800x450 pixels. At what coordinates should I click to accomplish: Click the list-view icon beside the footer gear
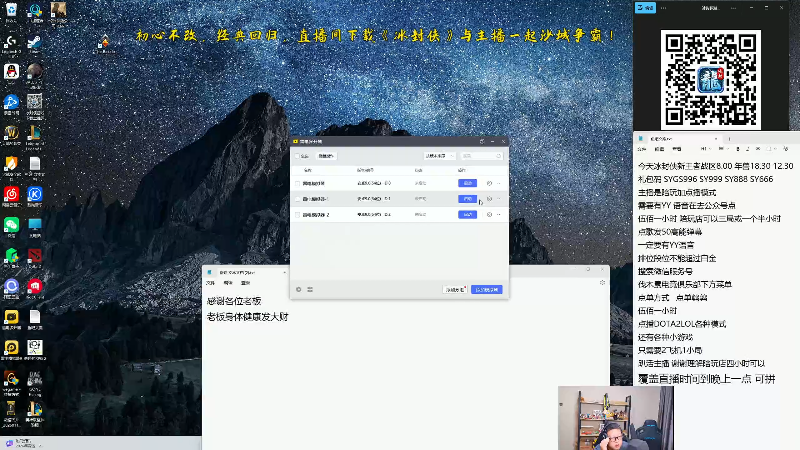click(310, 289)
